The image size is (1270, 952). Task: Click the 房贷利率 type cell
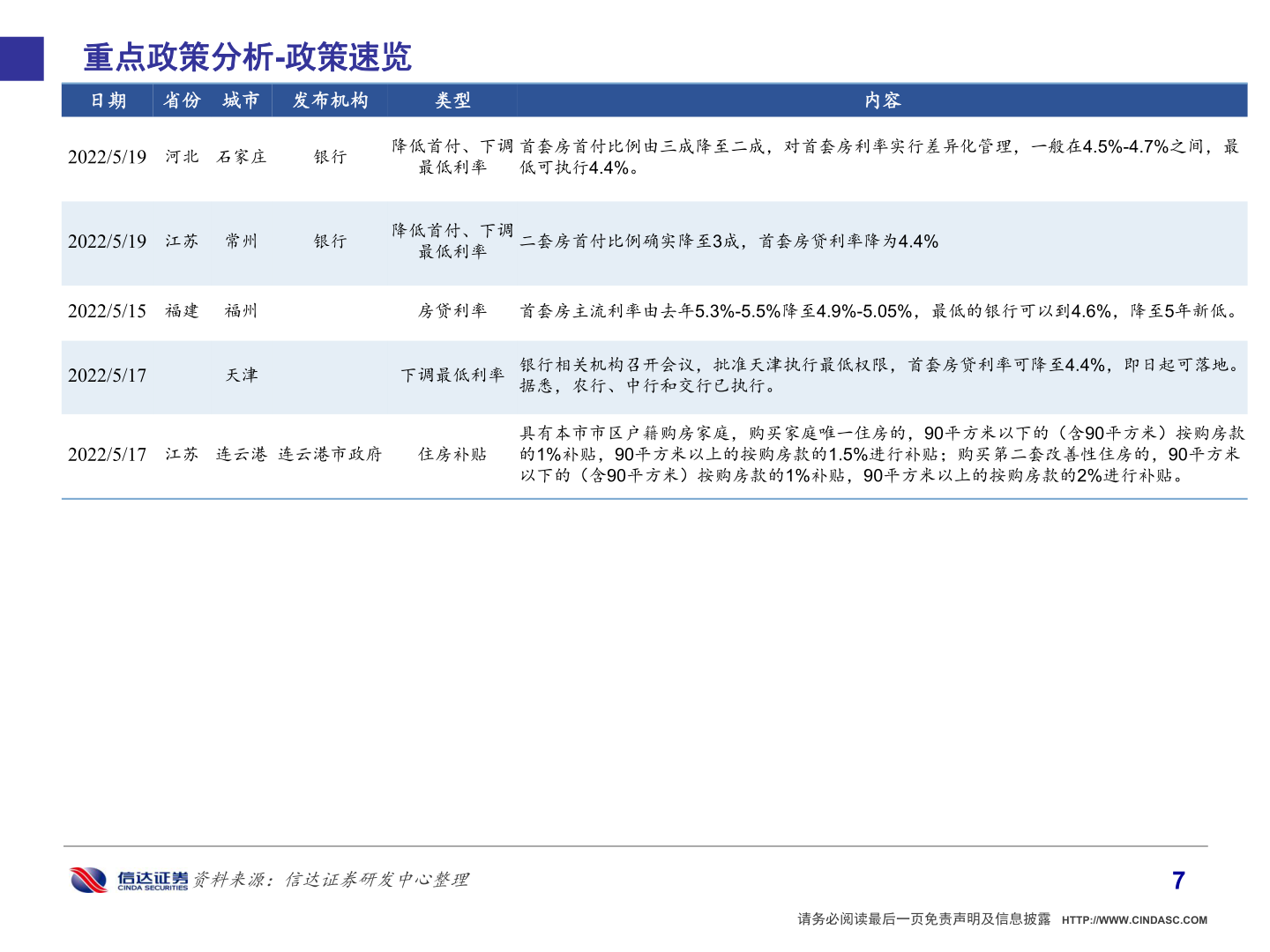coord(452,311)
